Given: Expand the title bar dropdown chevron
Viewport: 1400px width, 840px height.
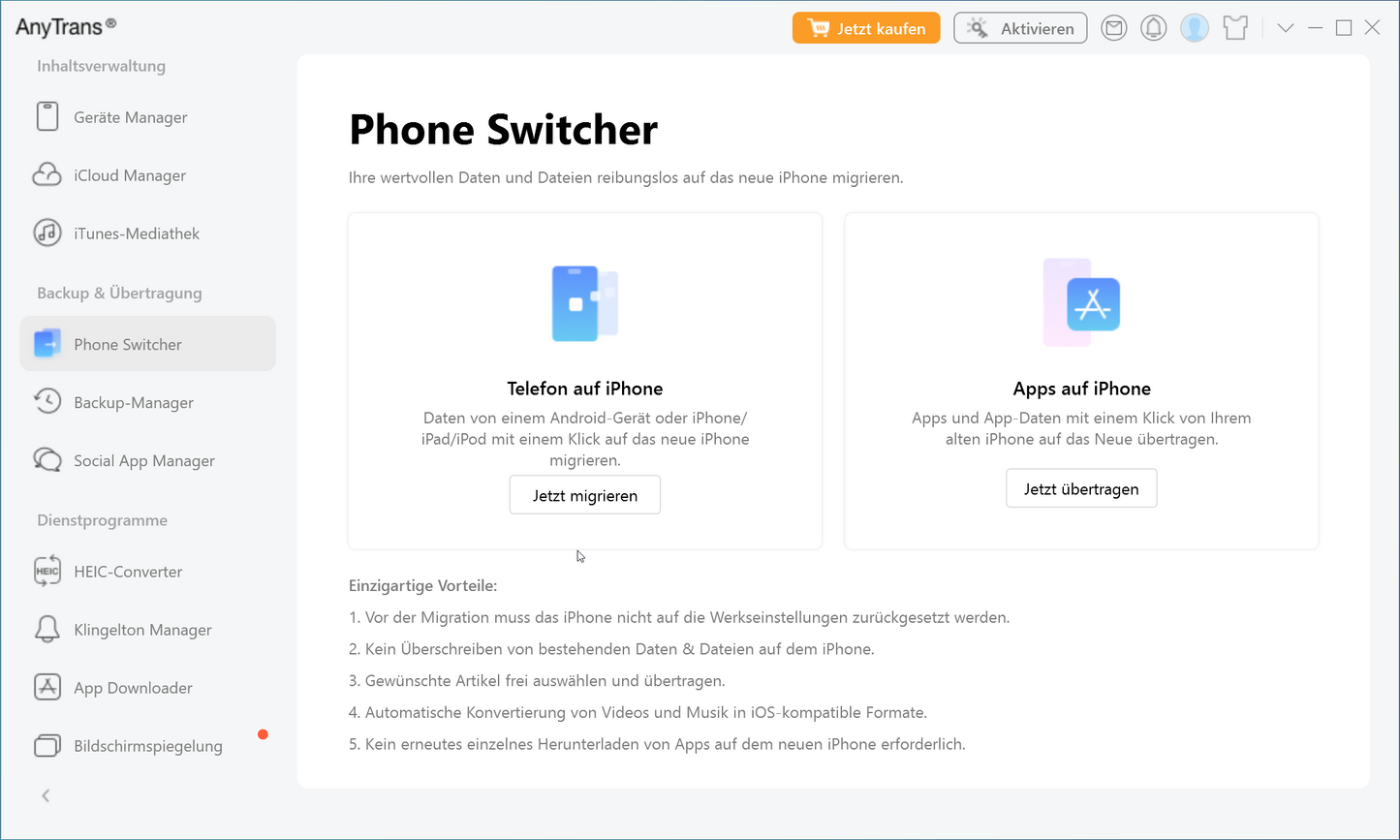Looking at the screenshot, I should (1286, 28).
